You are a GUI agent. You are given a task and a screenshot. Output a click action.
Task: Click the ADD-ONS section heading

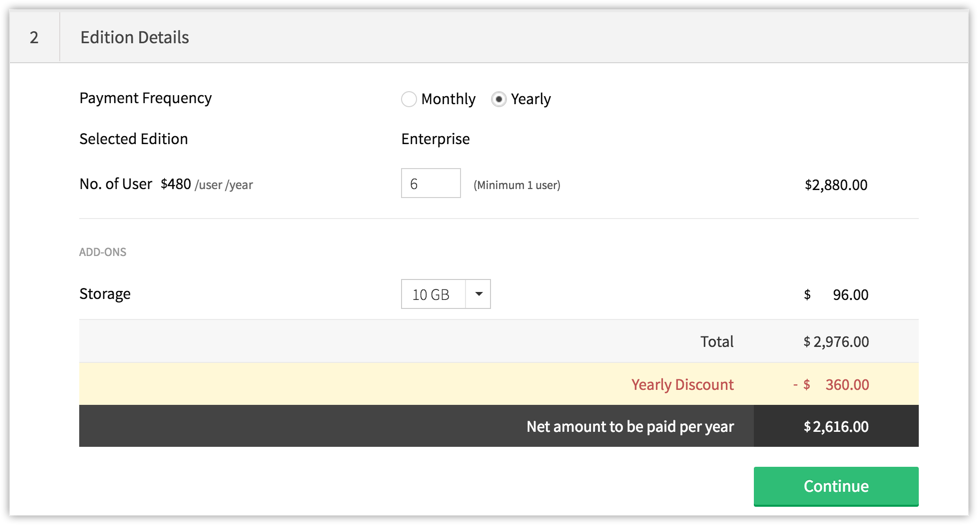[x=103, y=252]
